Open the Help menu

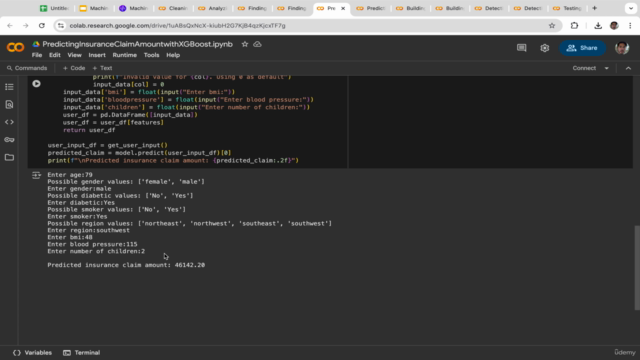pos(173,55)
